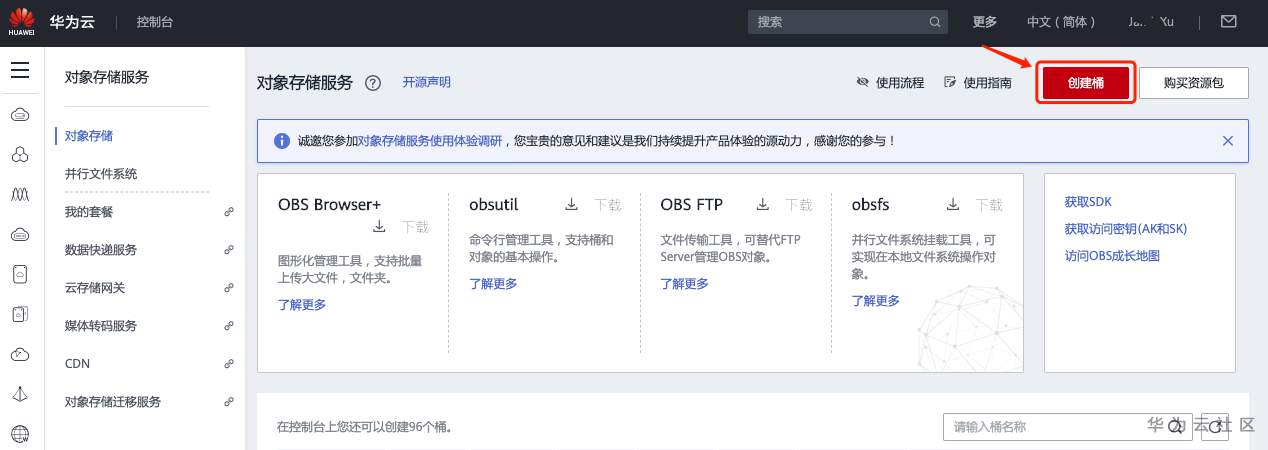Click 了解更多 under OBS Browser+
The height and width of the screenshot is (450, 1268).
302,304
